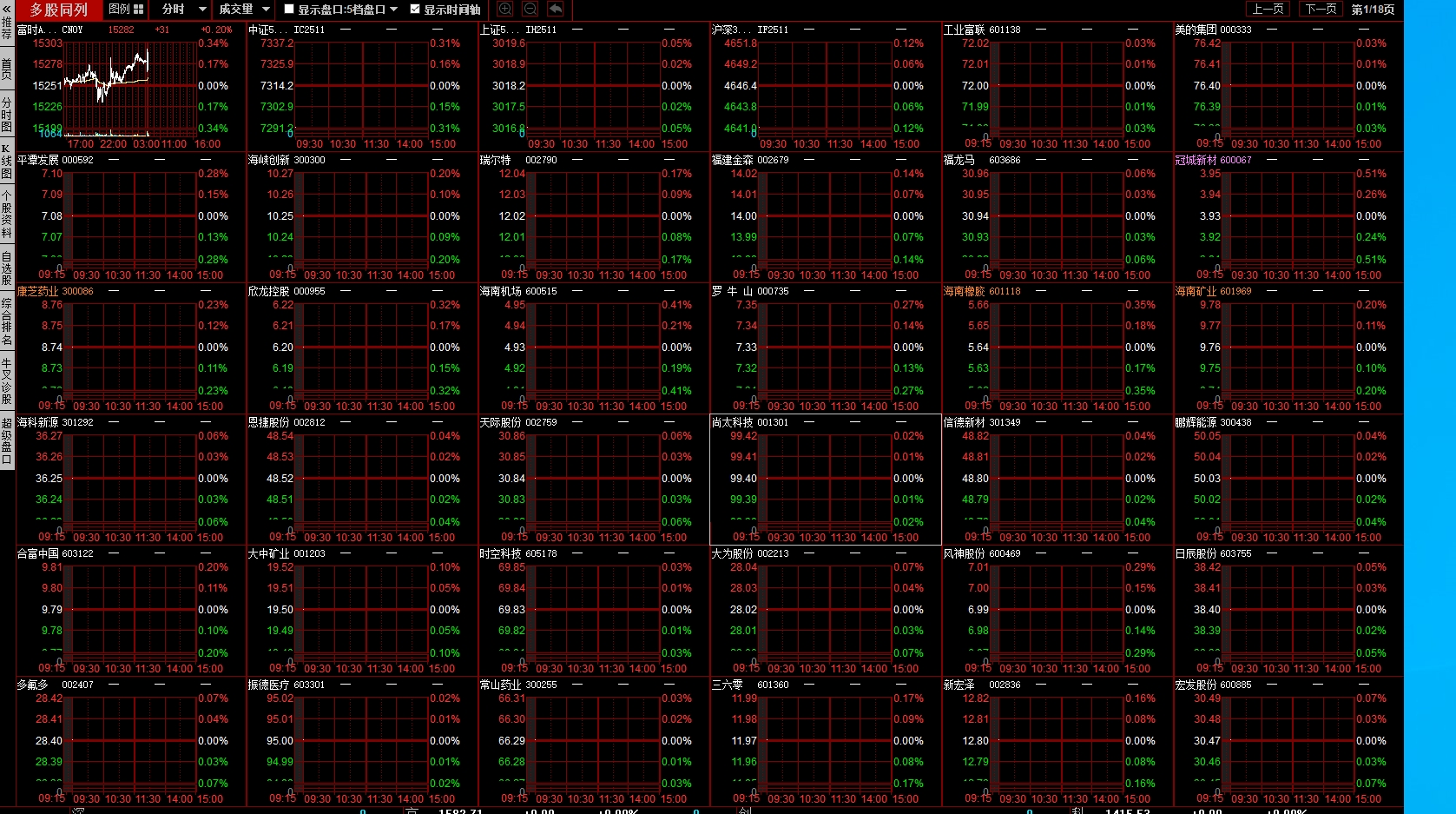
Task: Click the 下一页 next page button
Action: click(1321, 10)
